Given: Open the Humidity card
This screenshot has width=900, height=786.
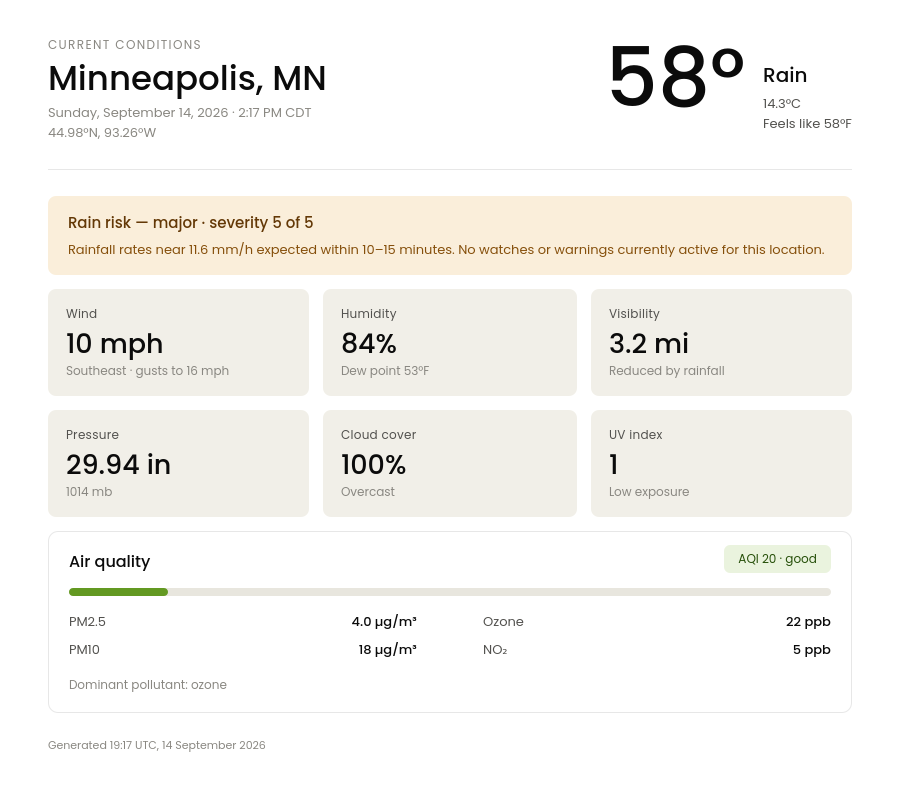Looking at the screenshot, I should coord(450,342).
